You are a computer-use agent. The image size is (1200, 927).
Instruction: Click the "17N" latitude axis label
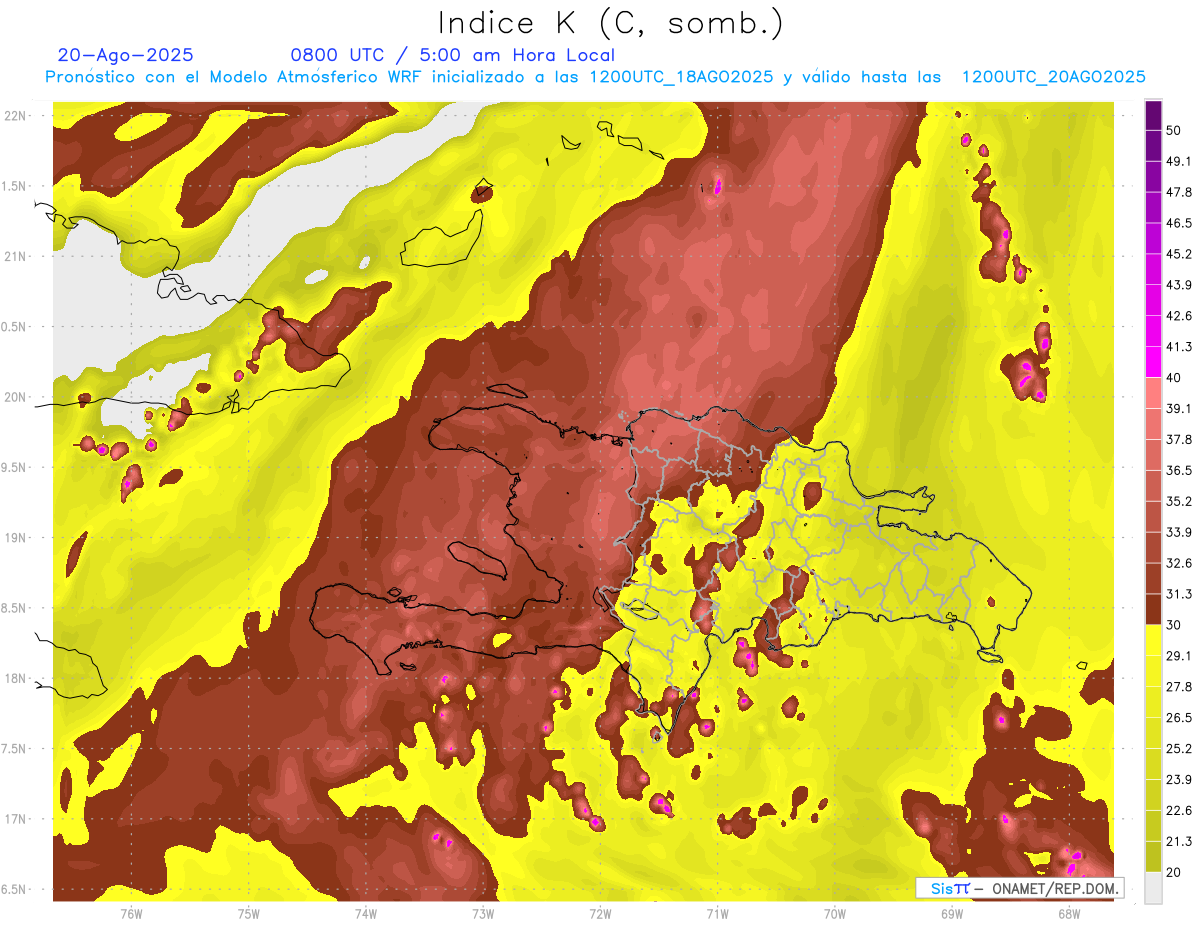pyautogui.click(x=16, y=819)
